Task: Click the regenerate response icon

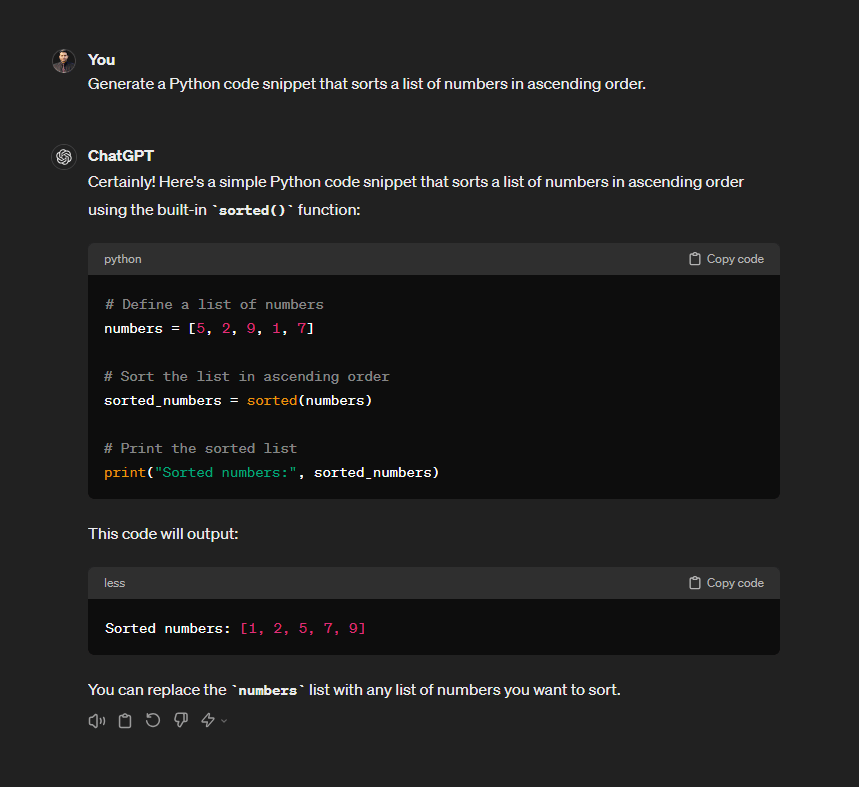Action: (x=153, y=720)
